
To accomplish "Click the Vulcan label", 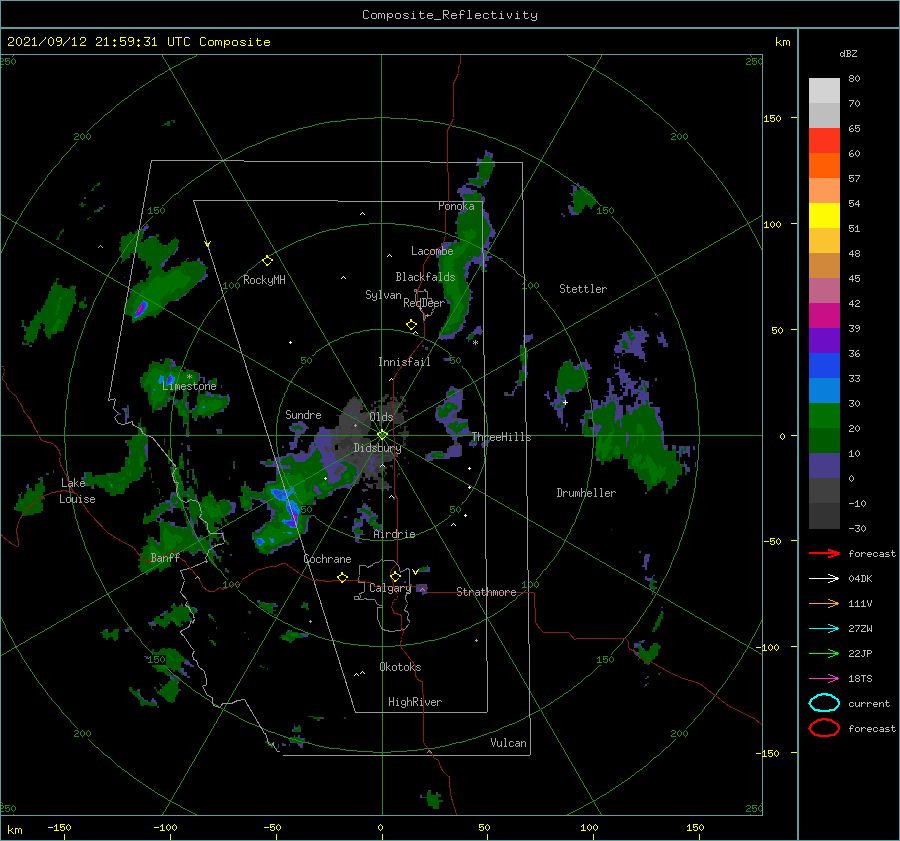I will tap(508, 743).
